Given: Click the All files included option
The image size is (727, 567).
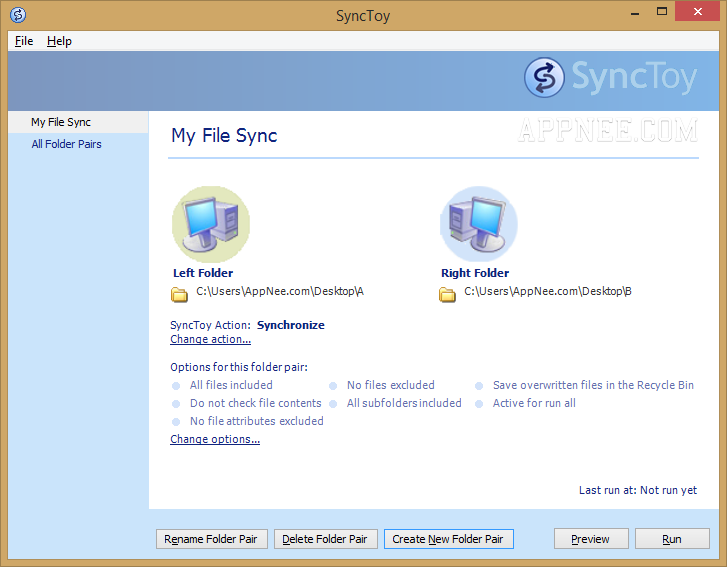Looking at the screenshot, I should coord(231,385).
